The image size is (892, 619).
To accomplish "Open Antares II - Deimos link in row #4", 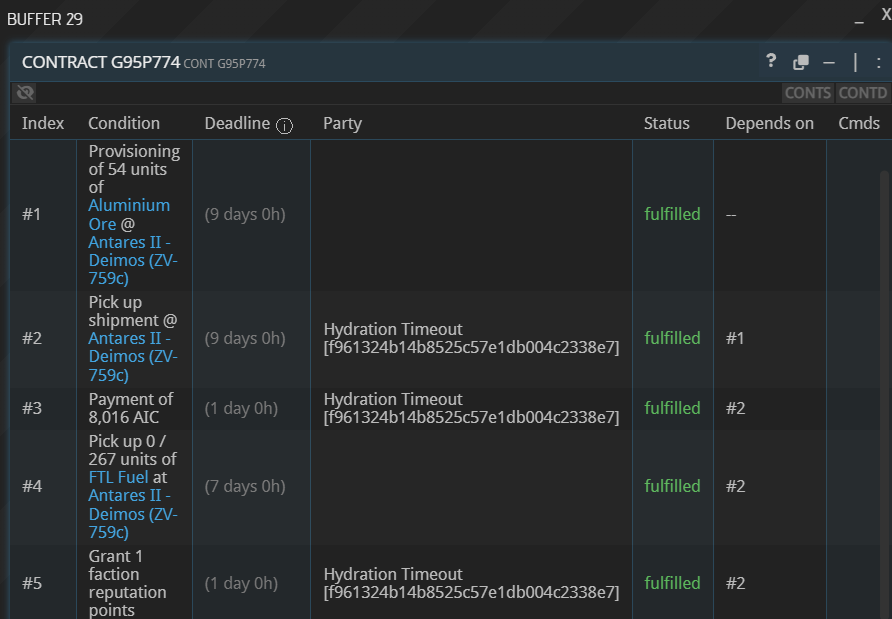I will [x=133, y=514].
